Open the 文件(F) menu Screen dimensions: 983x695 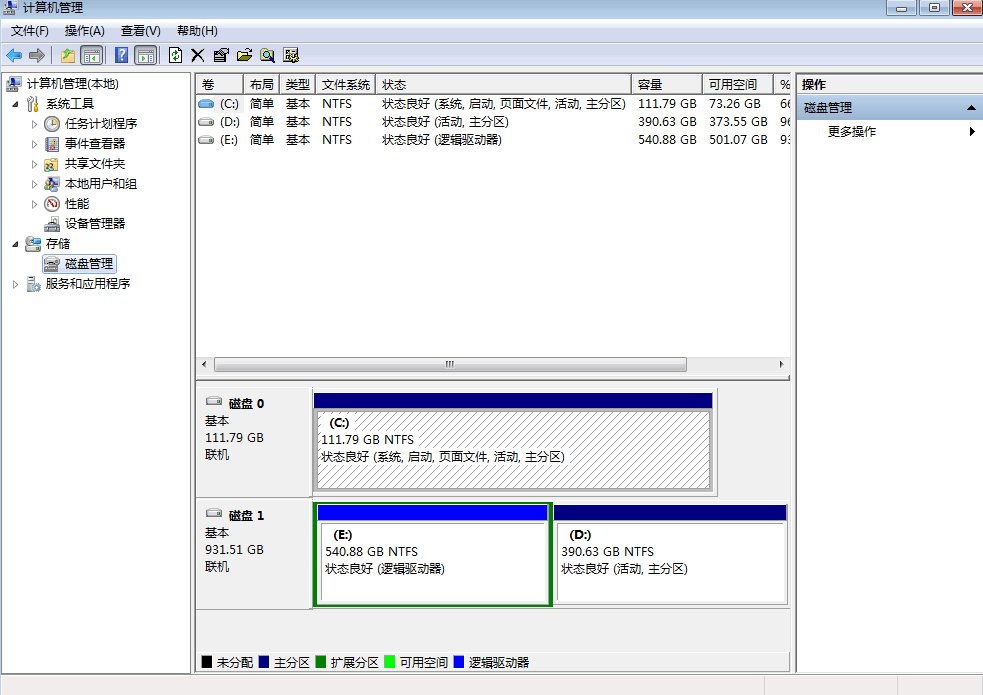point(29,31)
